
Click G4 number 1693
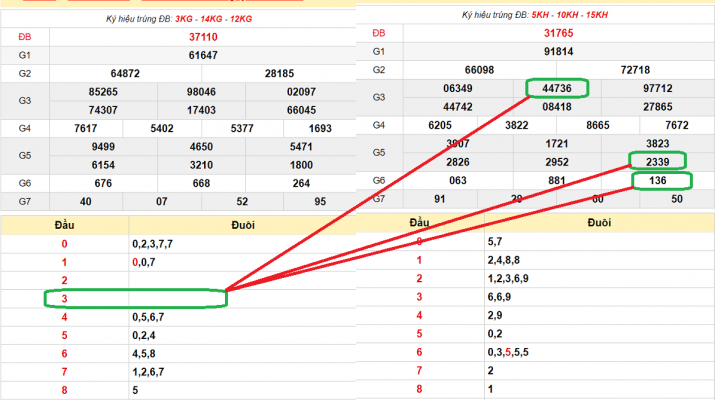(x=320, y=128)
